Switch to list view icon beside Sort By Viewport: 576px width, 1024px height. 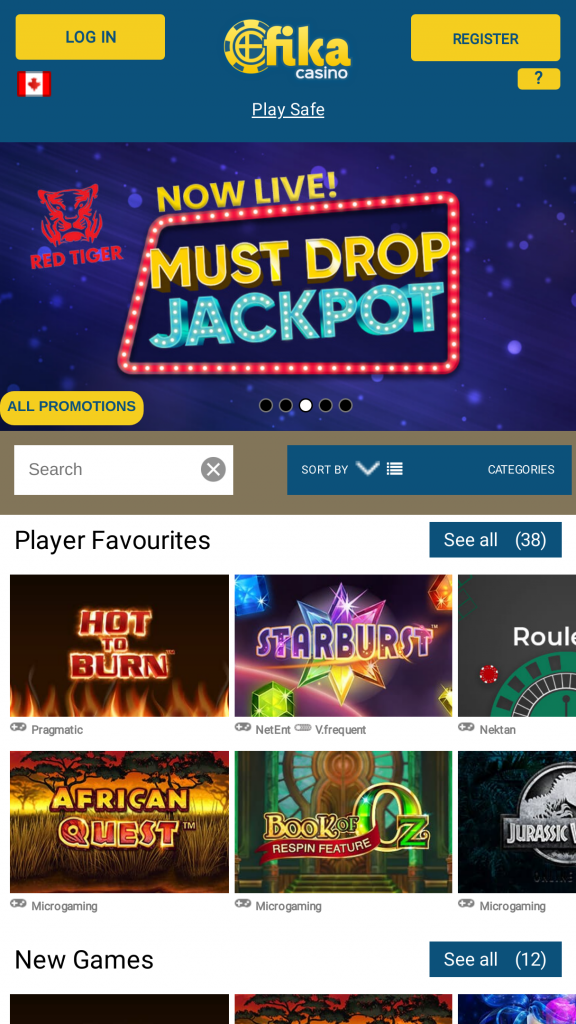(x=394, y=469)
